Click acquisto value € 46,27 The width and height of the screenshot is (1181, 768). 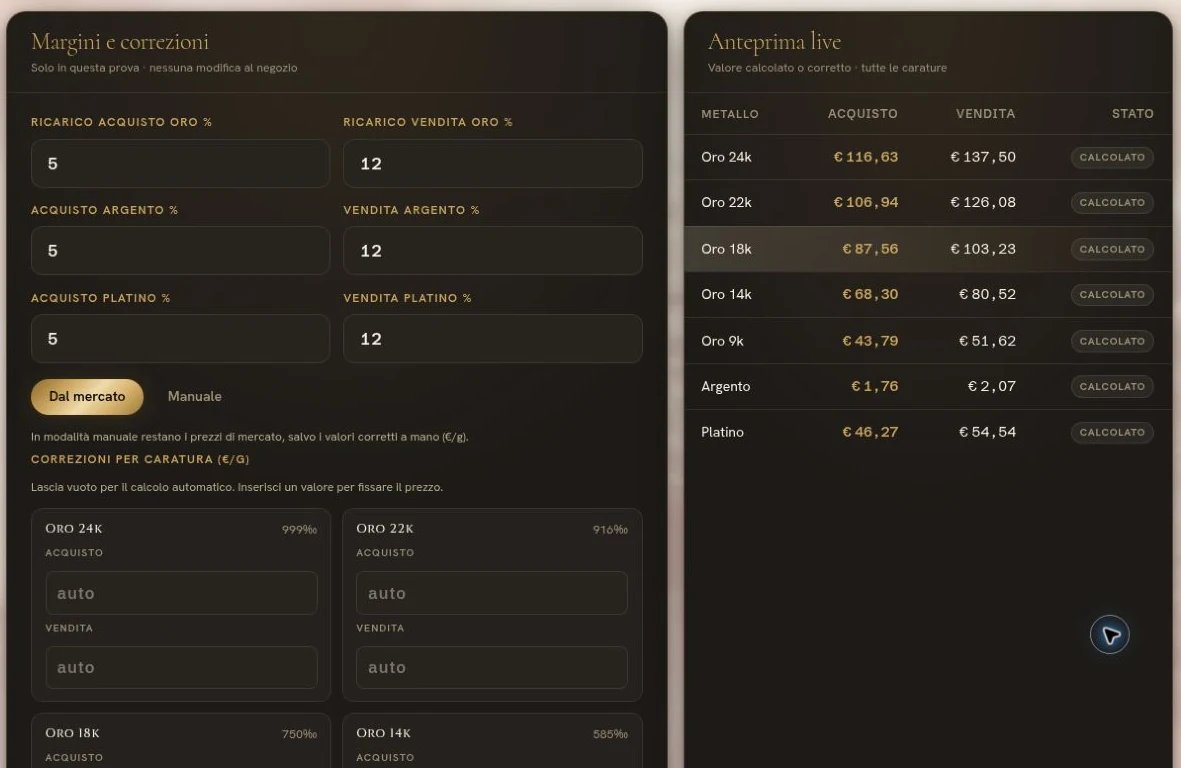pyautogui.click(x=870, y=432)
